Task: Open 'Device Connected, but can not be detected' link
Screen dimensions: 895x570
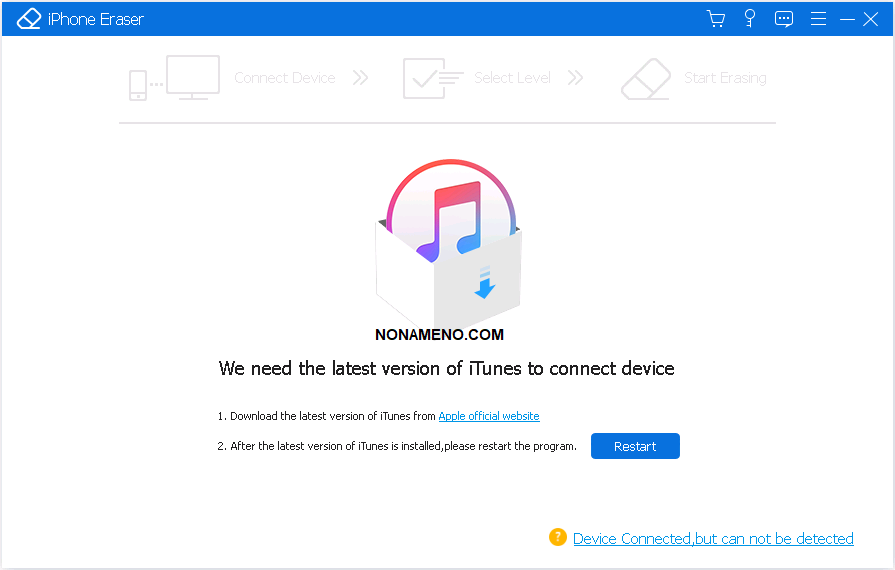Action: click(713, 538)
